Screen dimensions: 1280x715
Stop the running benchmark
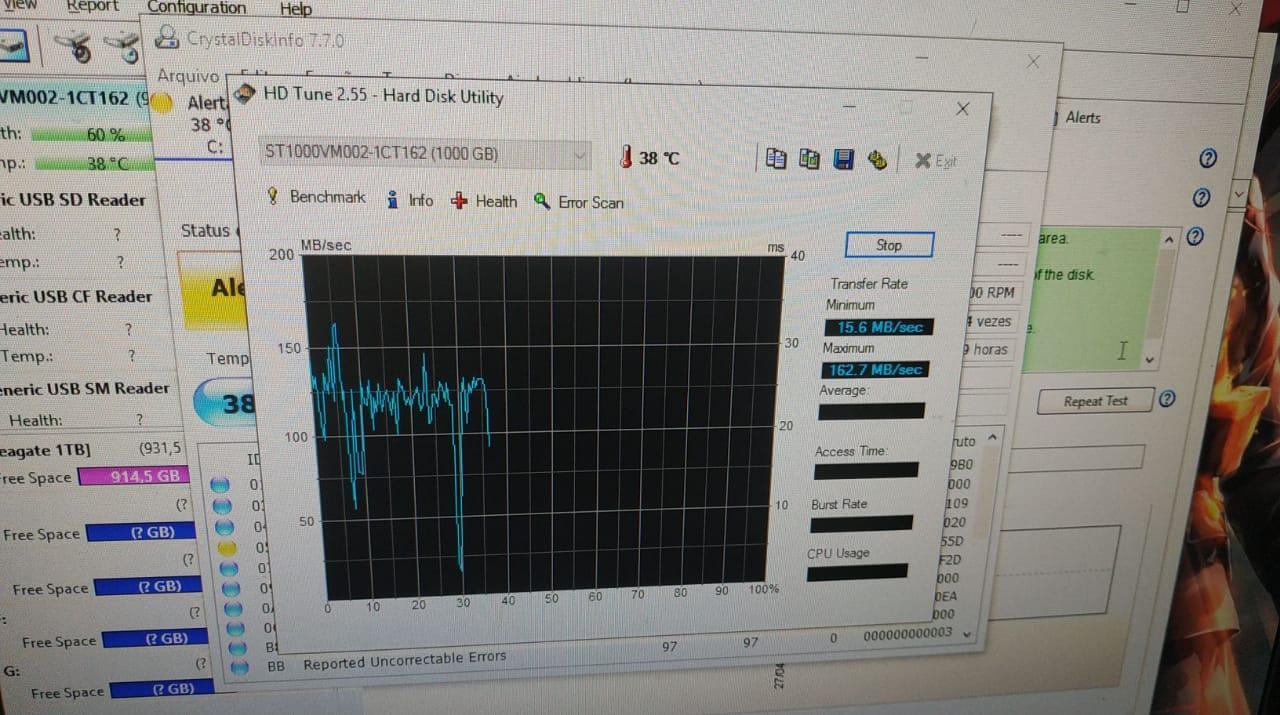[889, 245]
